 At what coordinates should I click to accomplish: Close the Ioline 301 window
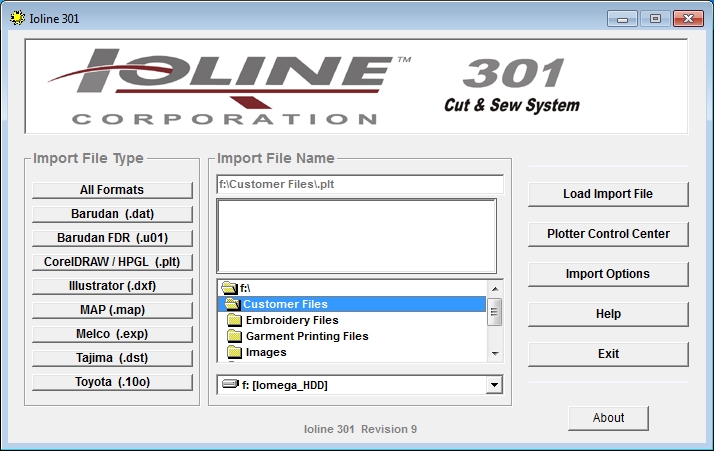[688, 19]
